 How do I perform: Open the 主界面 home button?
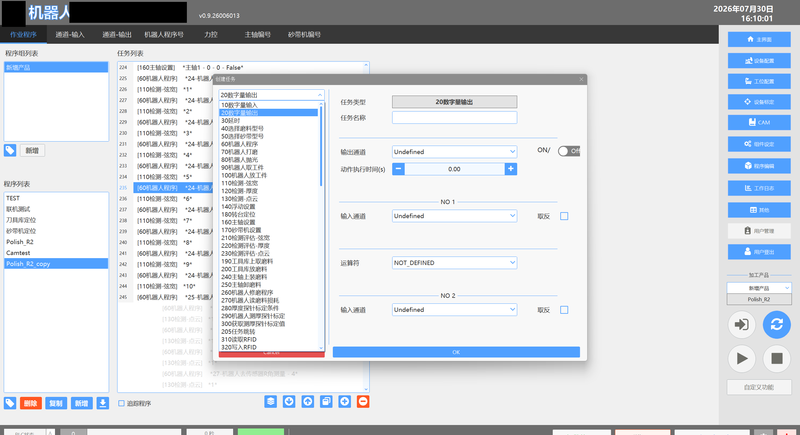click(x=759, y=39)
